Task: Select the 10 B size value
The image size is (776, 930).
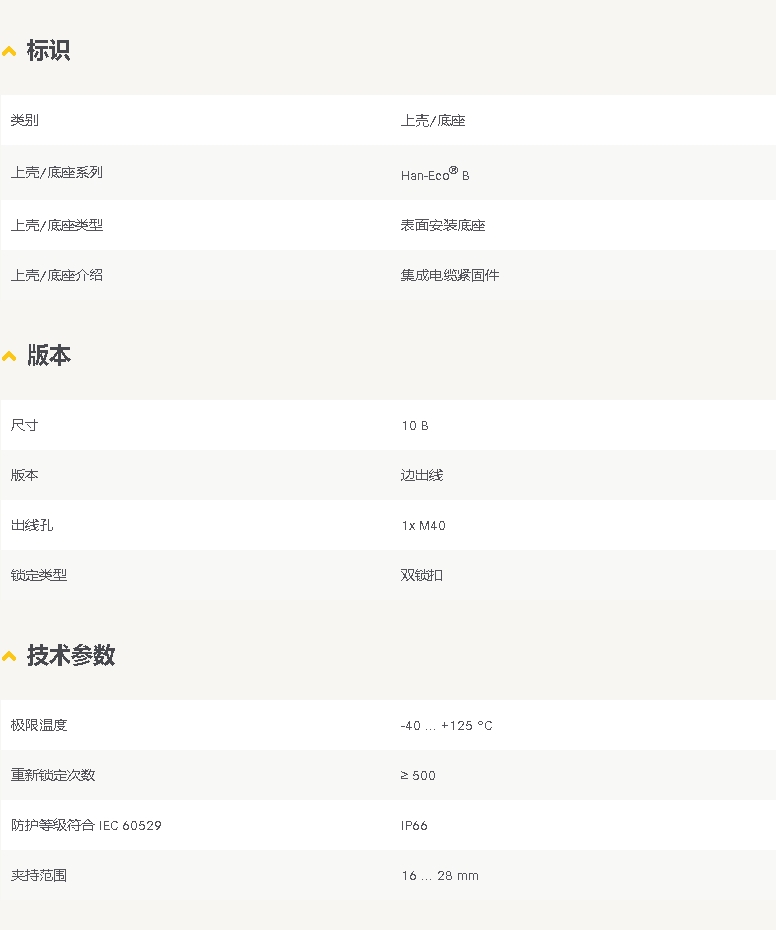Action: pyautogui.click(x=415, y=425)
